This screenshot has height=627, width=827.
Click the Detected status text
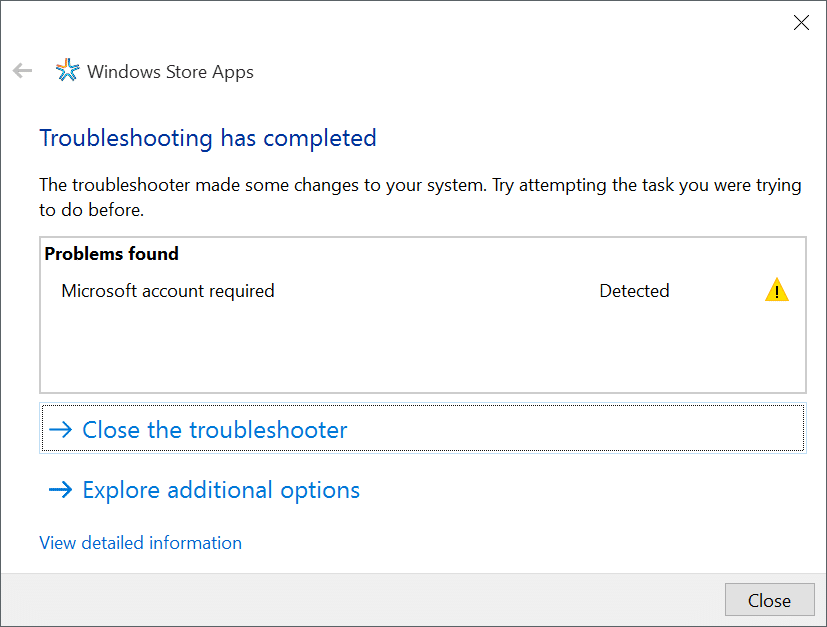coord(634,291)
